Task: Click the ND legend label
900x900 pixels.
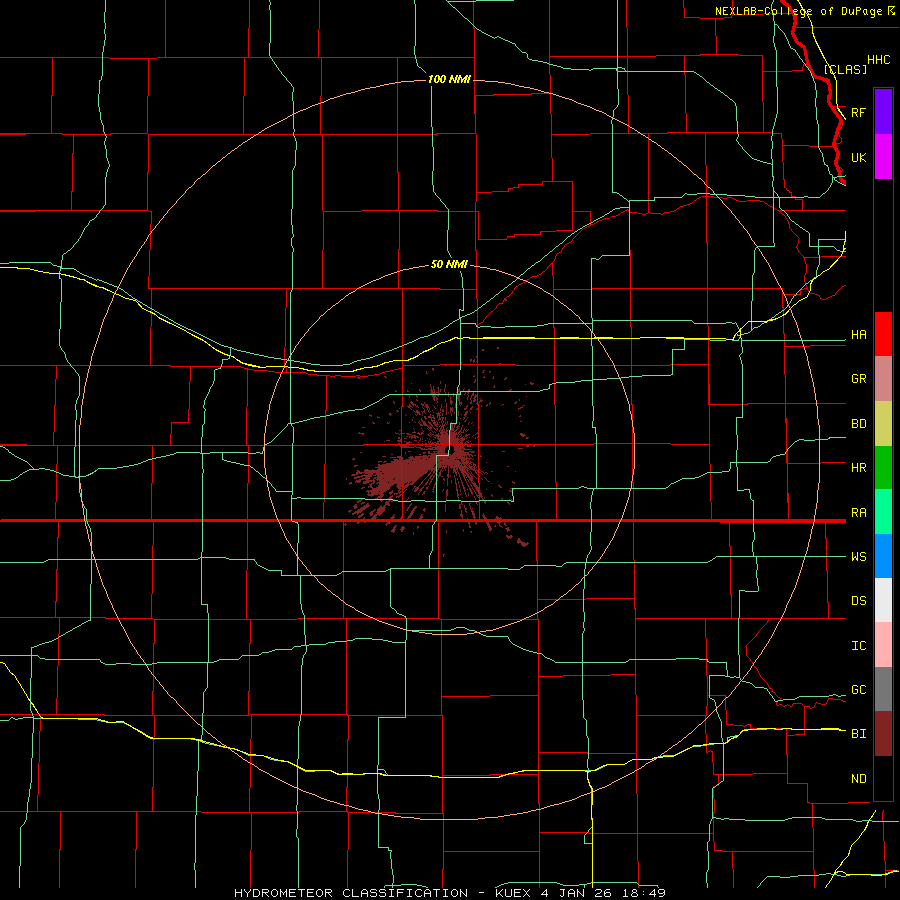Action: click(858, 779)
